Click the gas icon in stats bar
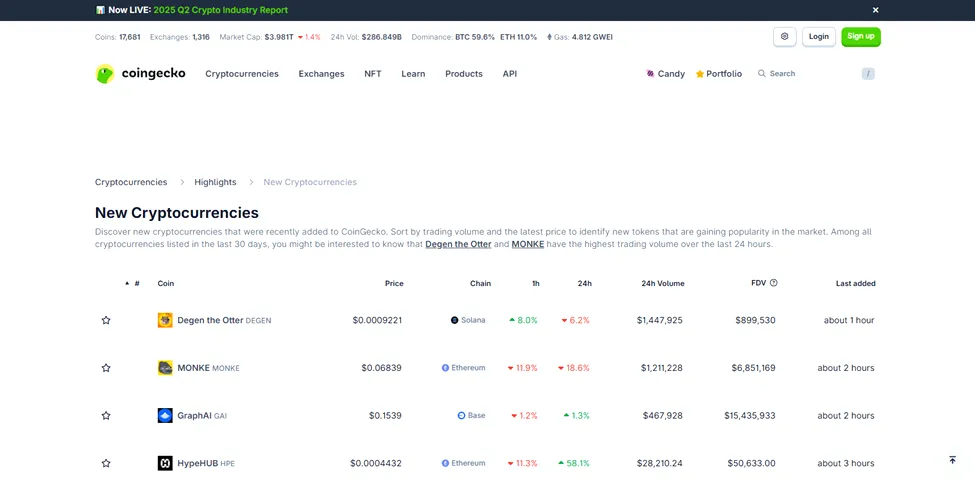The height and width of the screenshot is (483, 975). pos(549,37)
